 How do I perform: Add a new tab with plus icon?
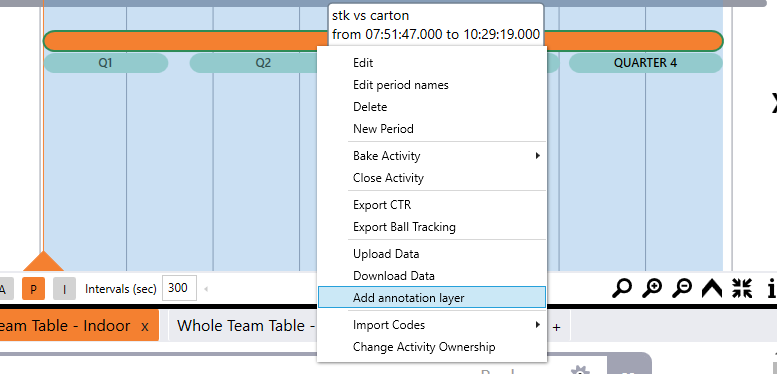coord(556,327)
